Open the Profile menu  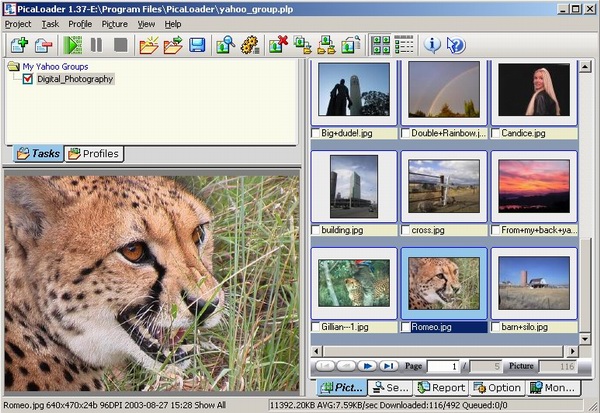point(80,24)
